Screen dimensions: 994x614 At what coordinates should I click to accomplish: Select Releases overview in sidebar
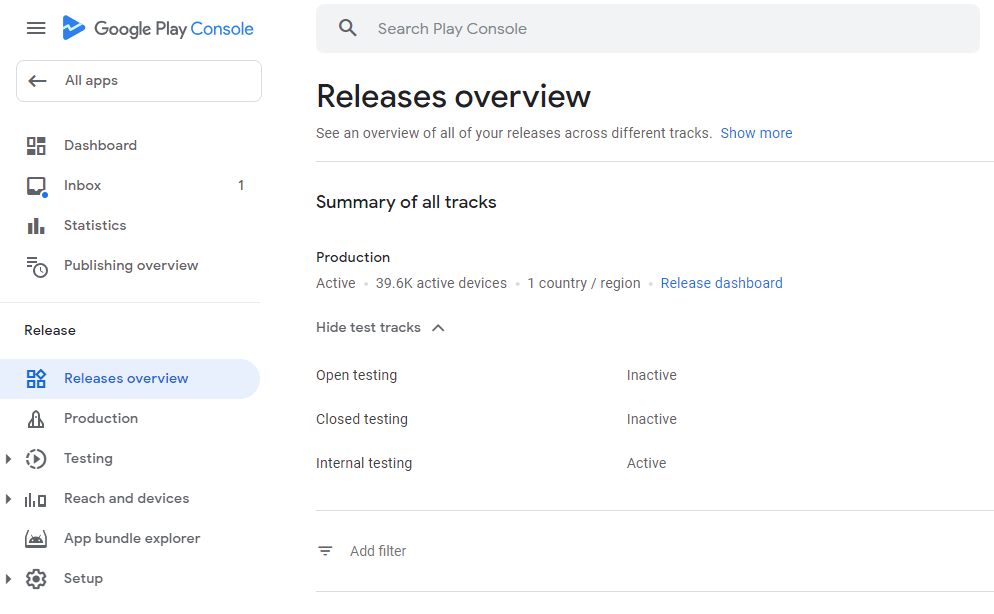click(x=130, y=379)
